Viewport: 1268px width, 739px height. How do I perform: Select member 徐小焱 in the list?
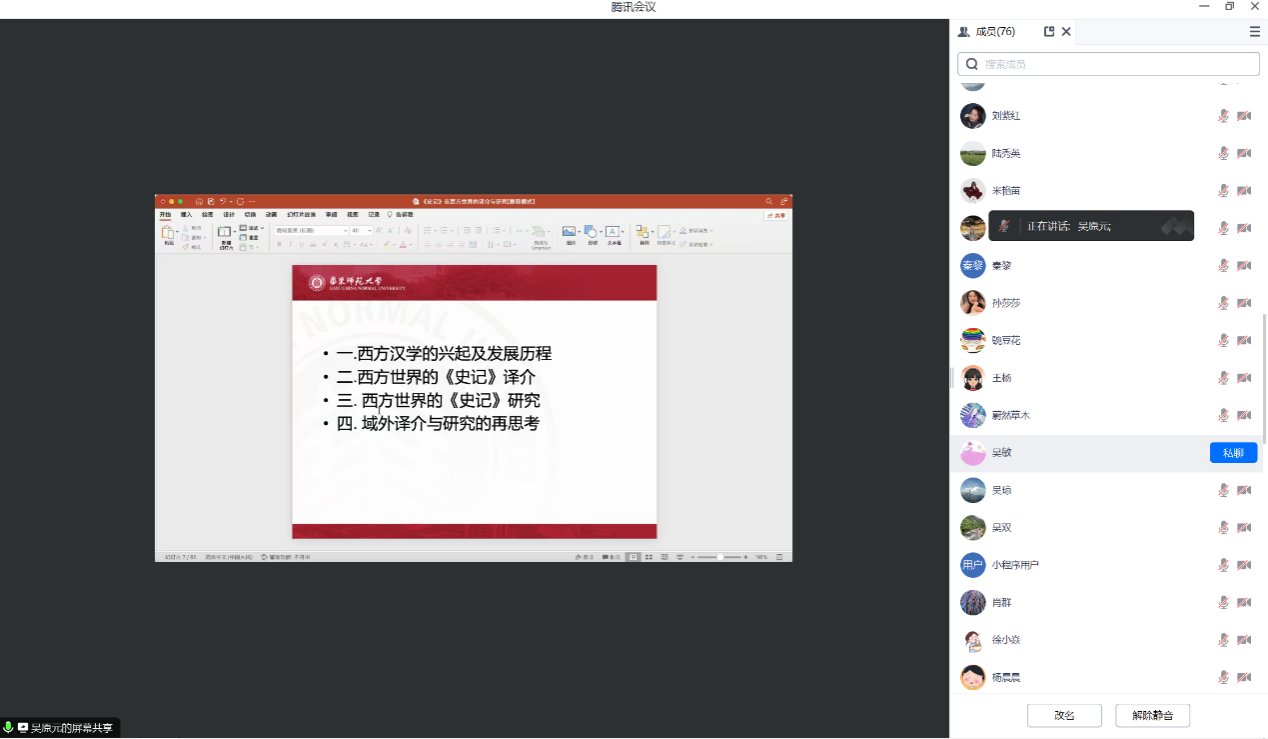[x=1006, y=640]
